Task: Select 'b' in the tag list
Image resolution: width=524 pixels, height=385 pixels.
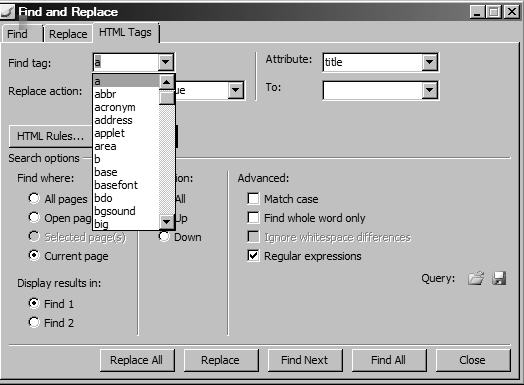Action: click(x=126, y=159)
